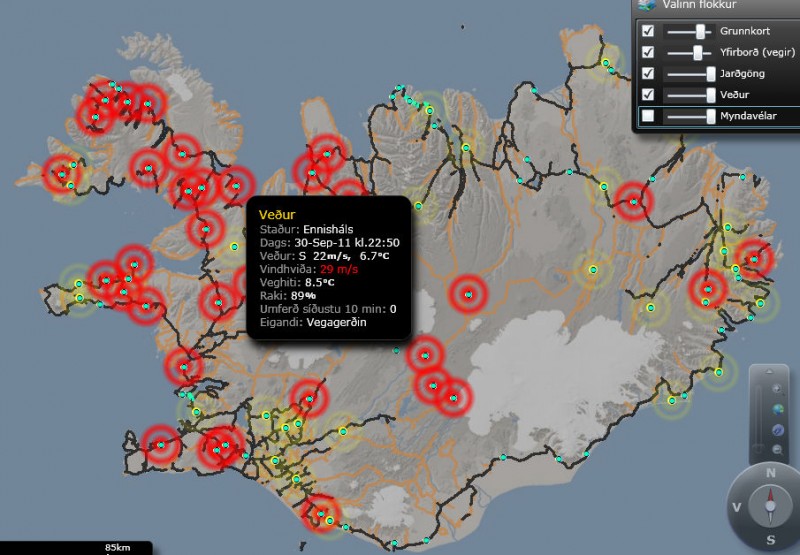800x555 pixels.
Task: Disable the Veður layer checkbox
Action: [x=648, y=95]
